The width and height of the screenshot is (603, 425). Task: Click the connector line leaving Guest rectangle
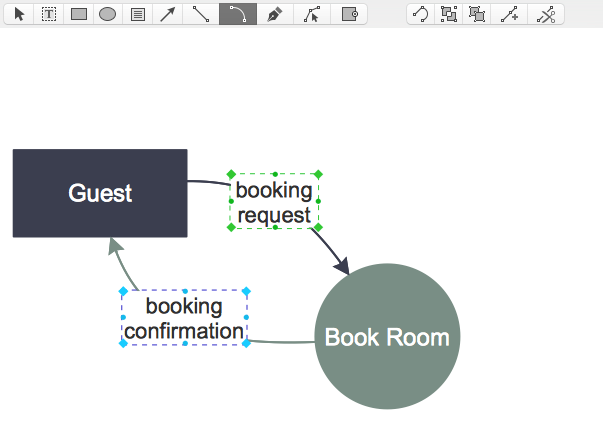[209, 182]
